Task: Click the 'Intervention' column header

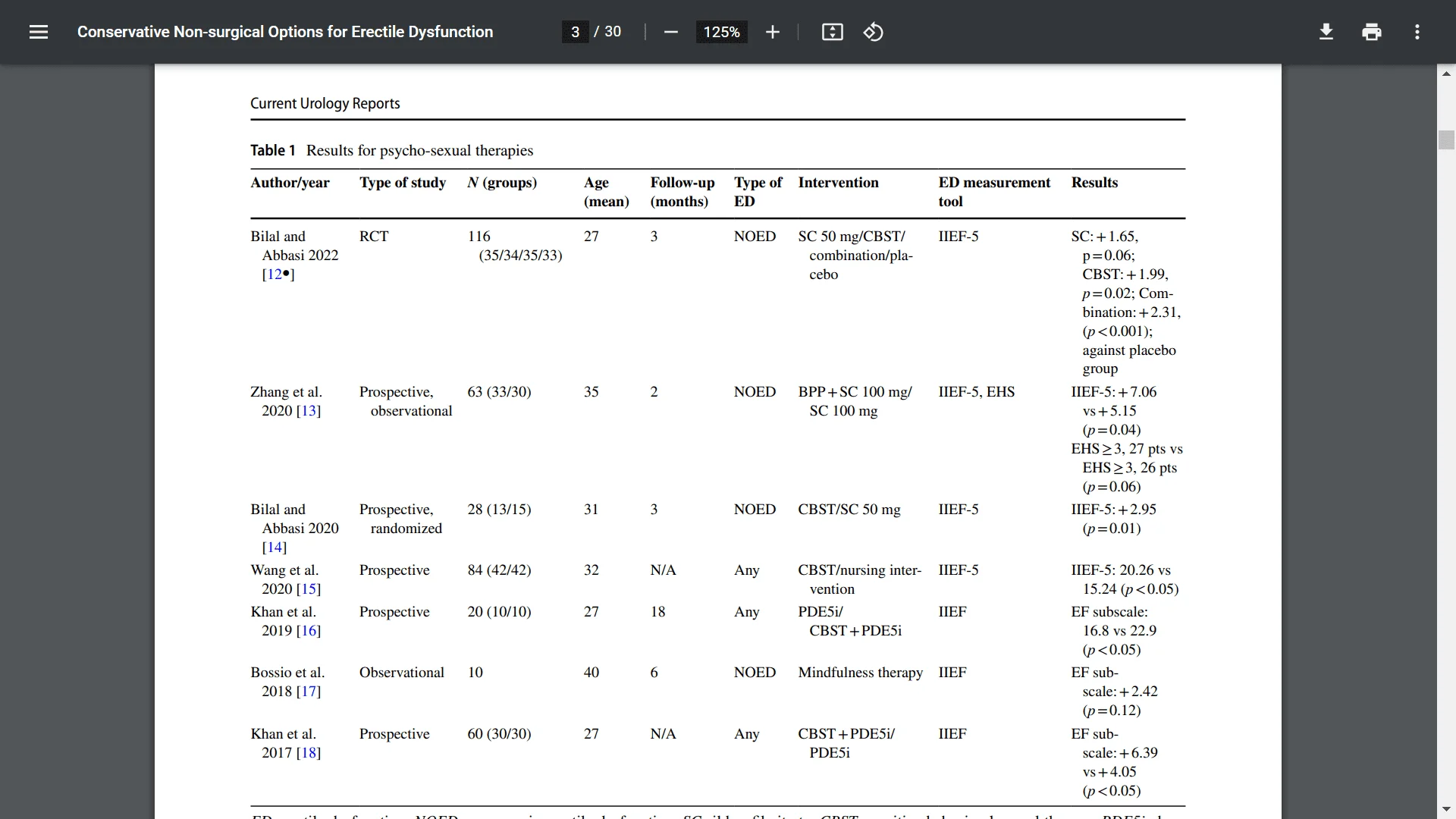Action: tap(838, 183)
